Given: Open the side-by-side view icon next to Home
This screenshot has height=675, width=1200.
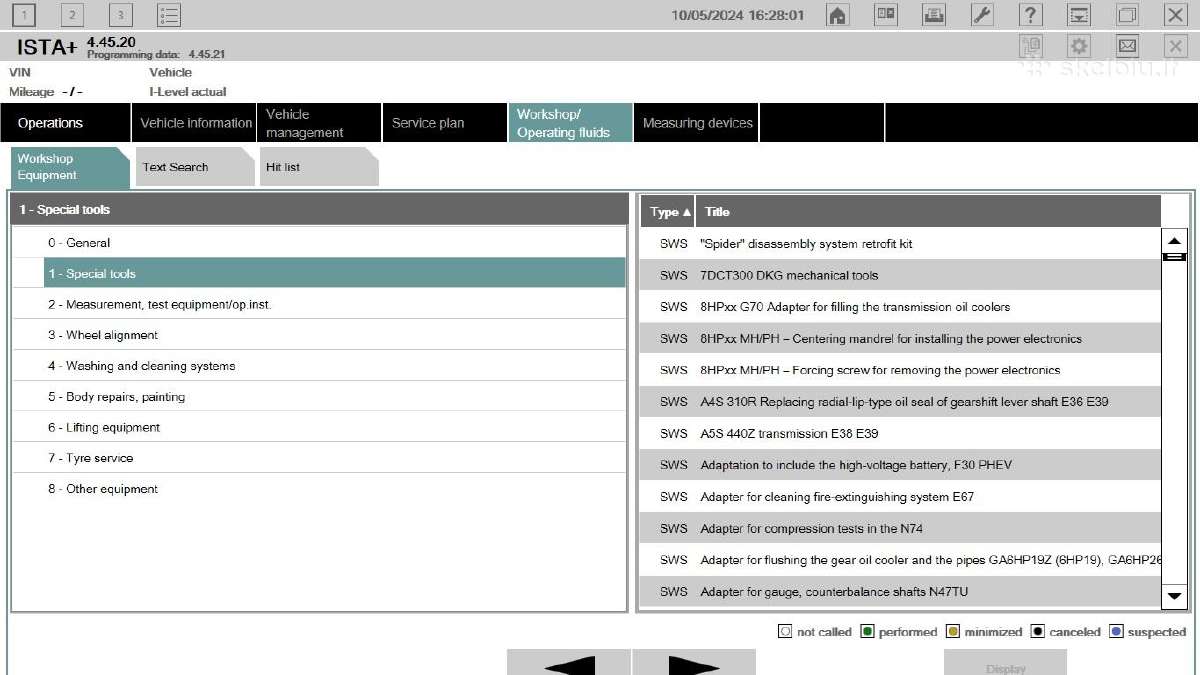Looking at the screenshot, I should tap(886, 14).
